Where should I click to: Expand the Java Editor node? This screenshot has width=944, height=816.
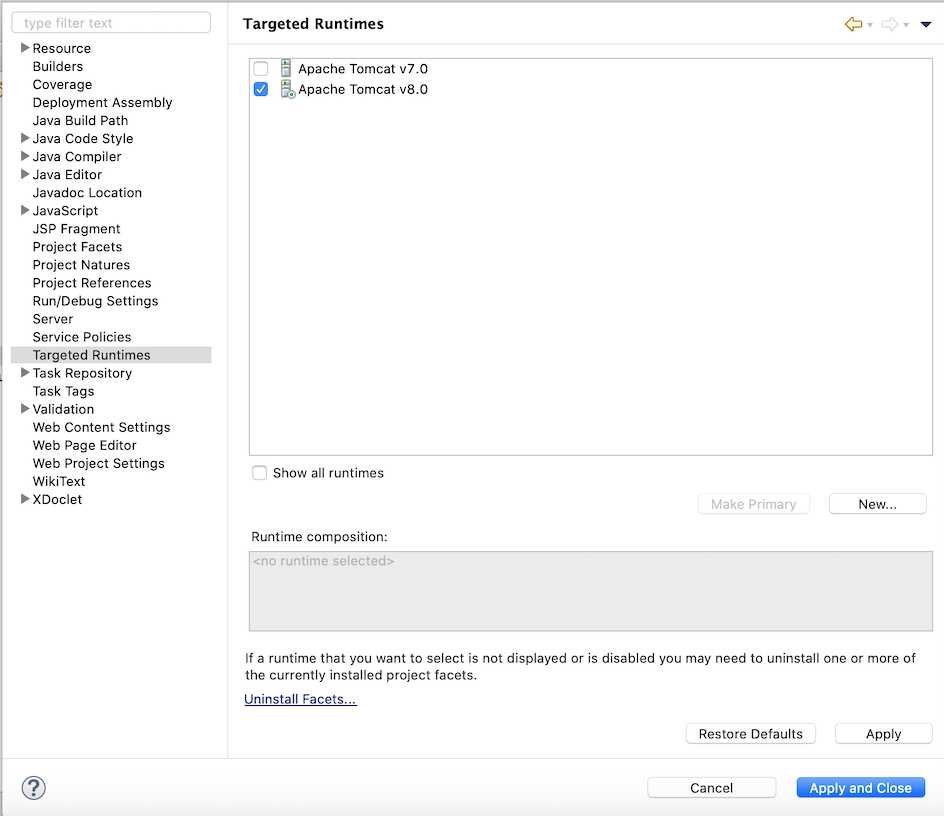(25, 174)
